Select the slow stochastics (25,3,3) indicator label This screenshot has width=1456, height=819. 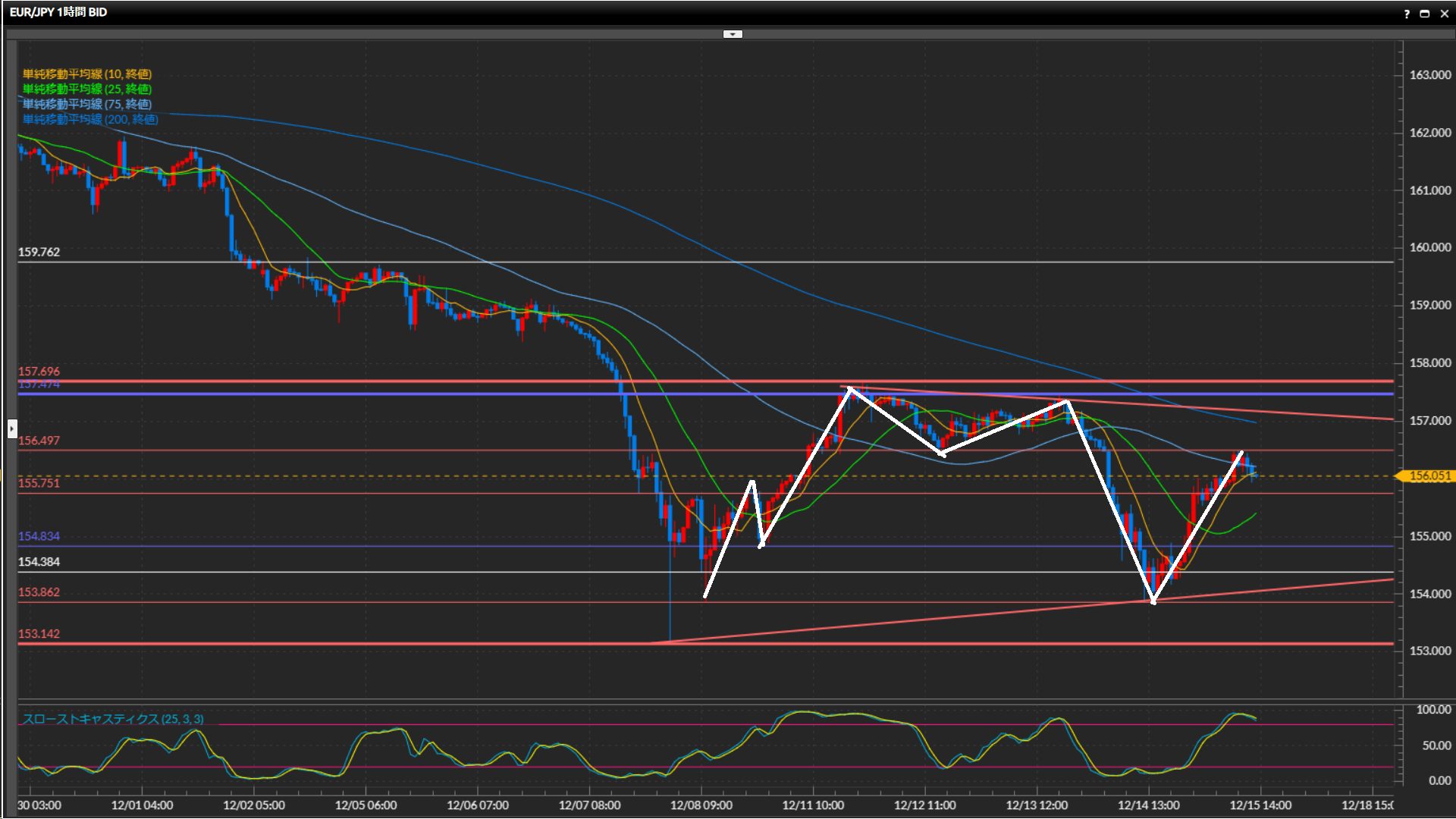(x=112, y=719)
